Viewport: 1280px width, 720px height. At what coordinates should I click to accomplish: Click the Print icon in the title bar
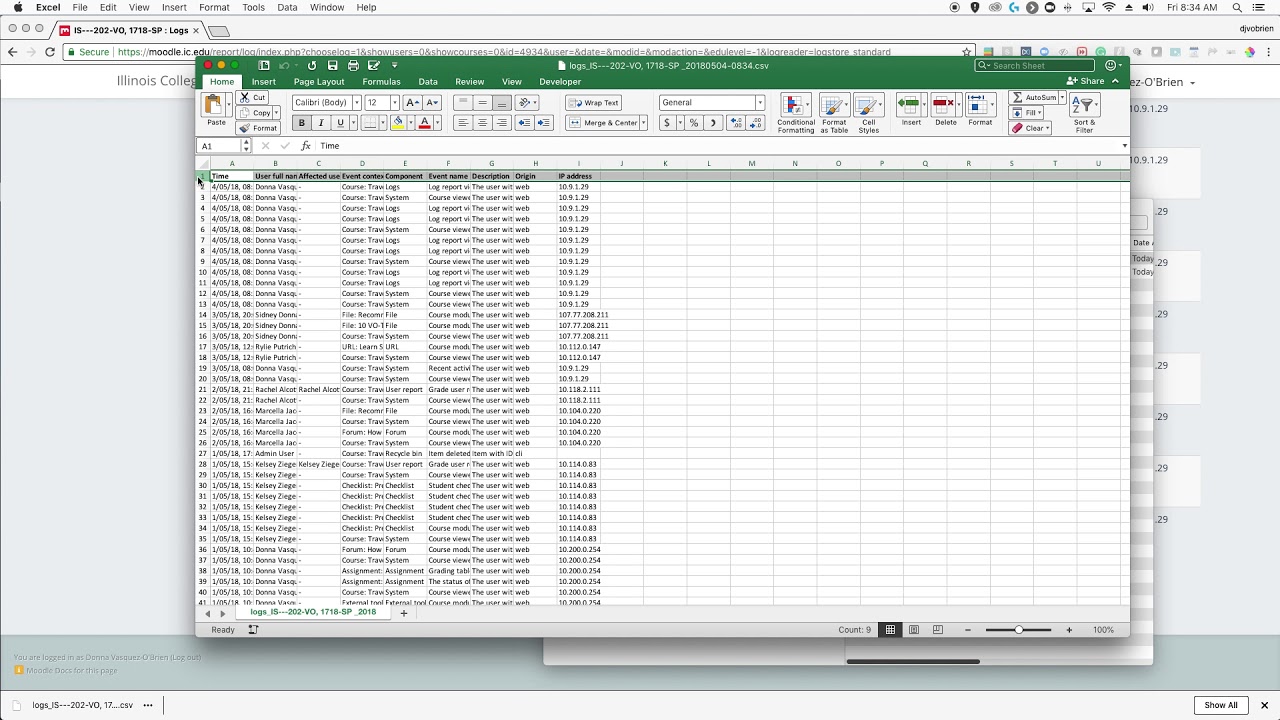click(353, 66)
